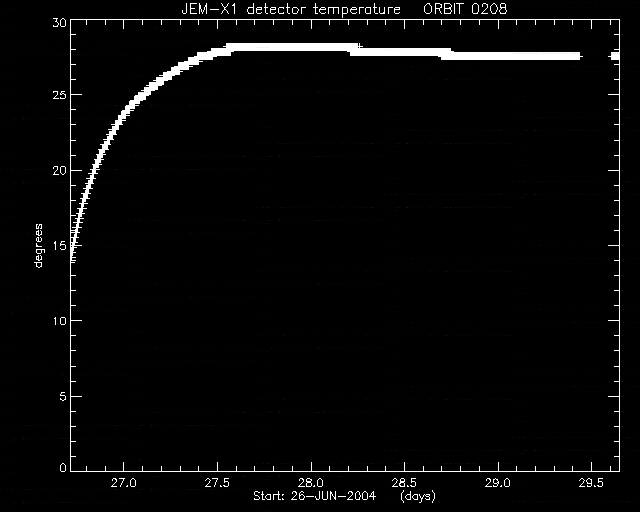Screen dimensions: 640x512
Task: Click the y-axis tick label 20
Action: (x=60, y=170)
